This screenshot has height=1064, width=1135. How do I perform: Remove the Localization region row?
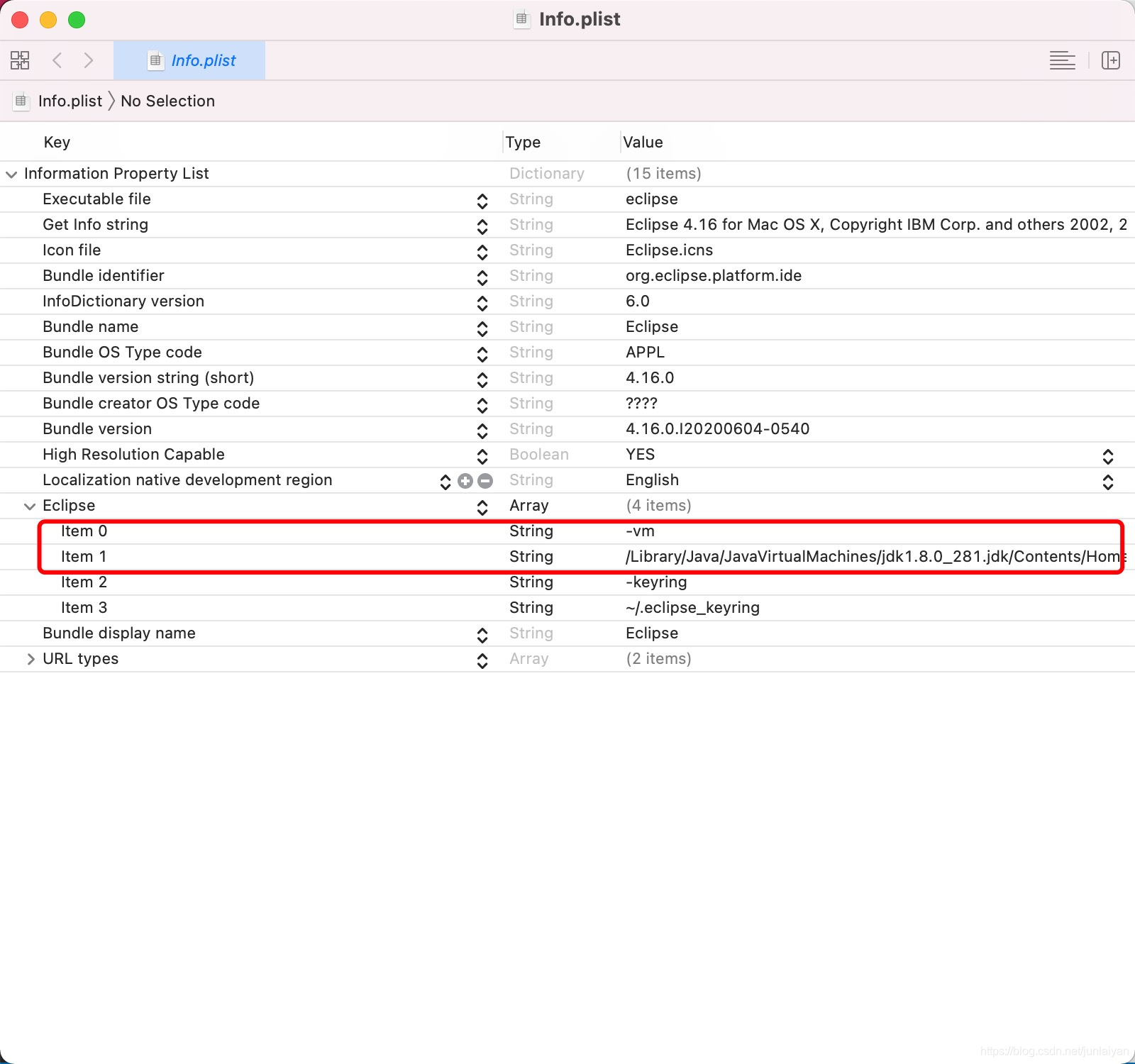pyautogui.click(x=485, y=481)
